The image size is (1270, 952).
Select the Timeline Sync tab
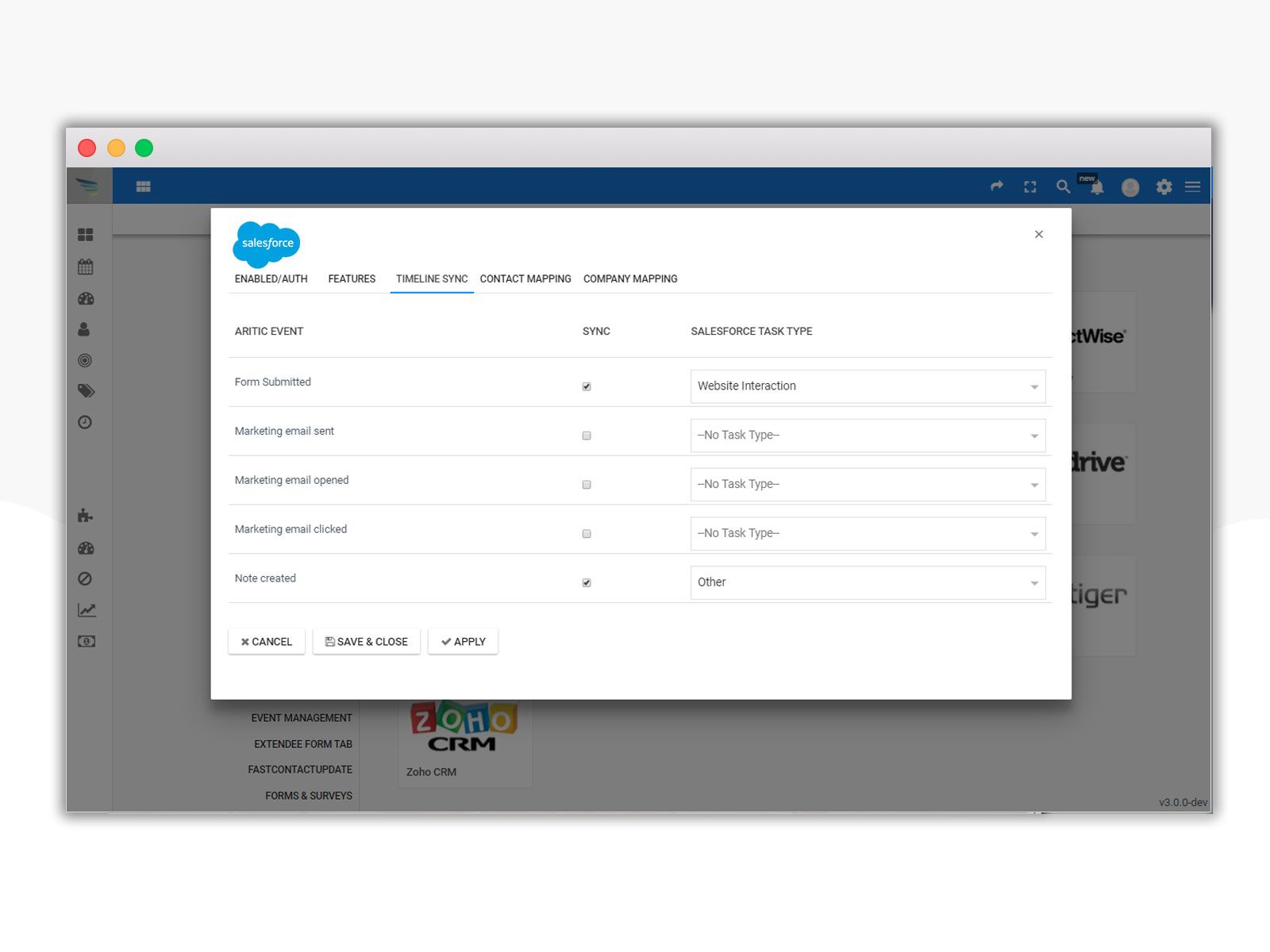(432, 279)
